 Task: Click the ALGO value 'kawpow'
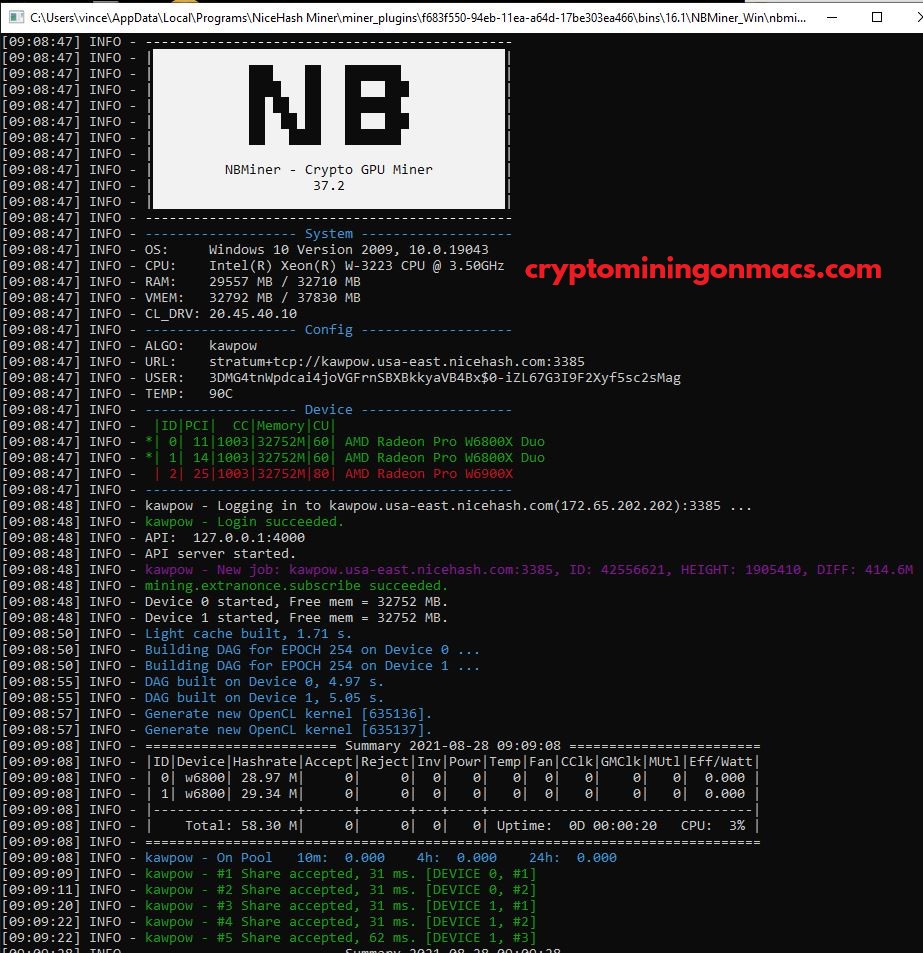point(233,345)
